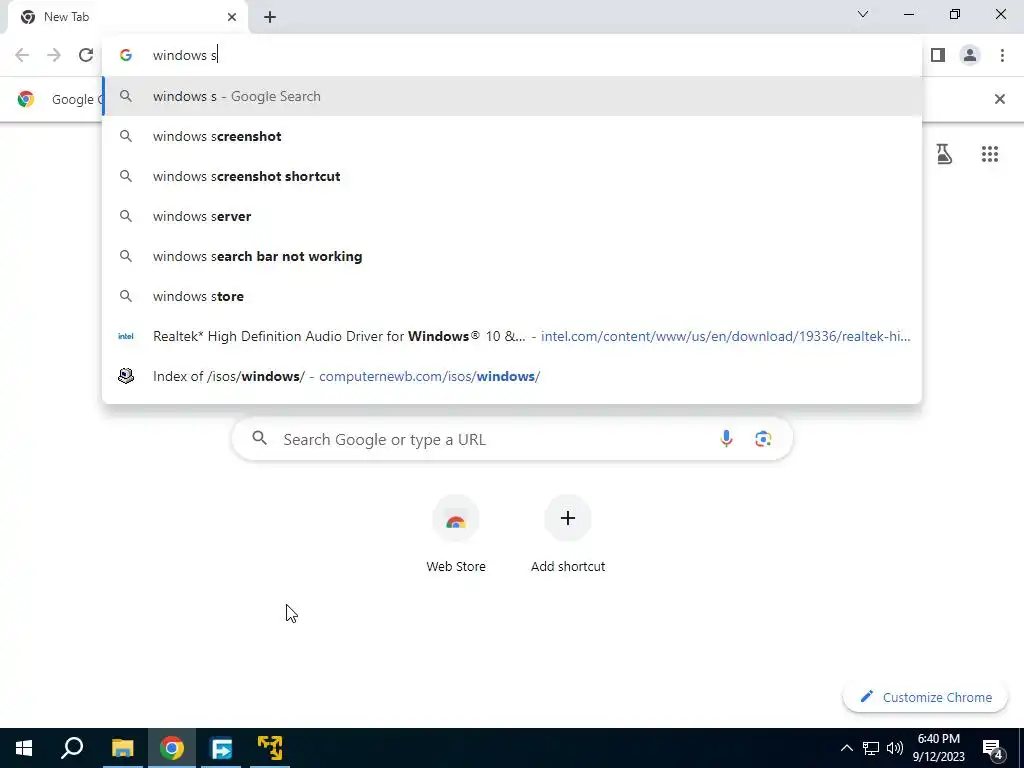
Task: Pick 'windows search bar not working' suggestion
Action: click(512, 256)
